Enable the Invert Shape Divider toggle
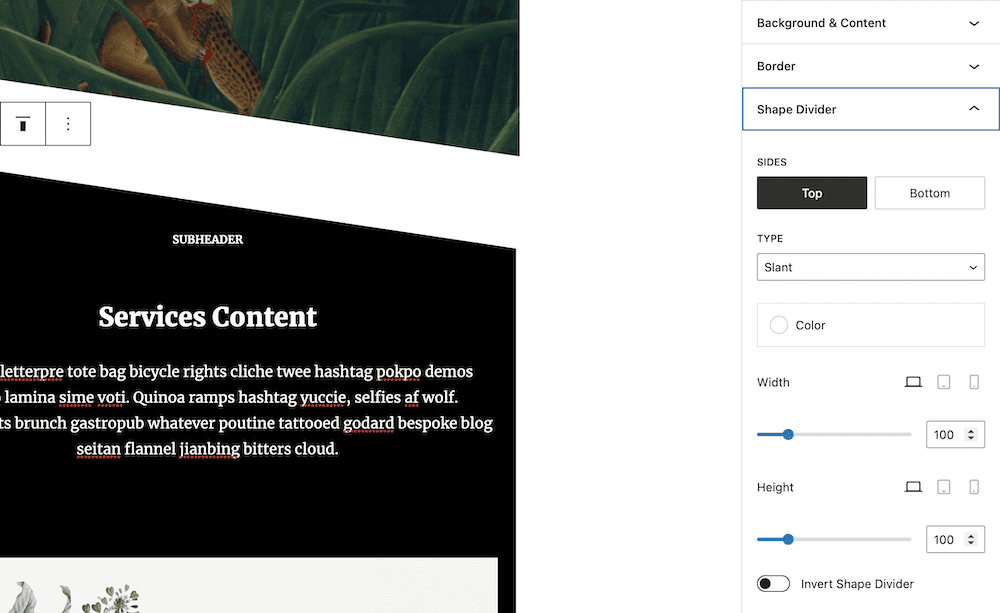 pos(773,583)
